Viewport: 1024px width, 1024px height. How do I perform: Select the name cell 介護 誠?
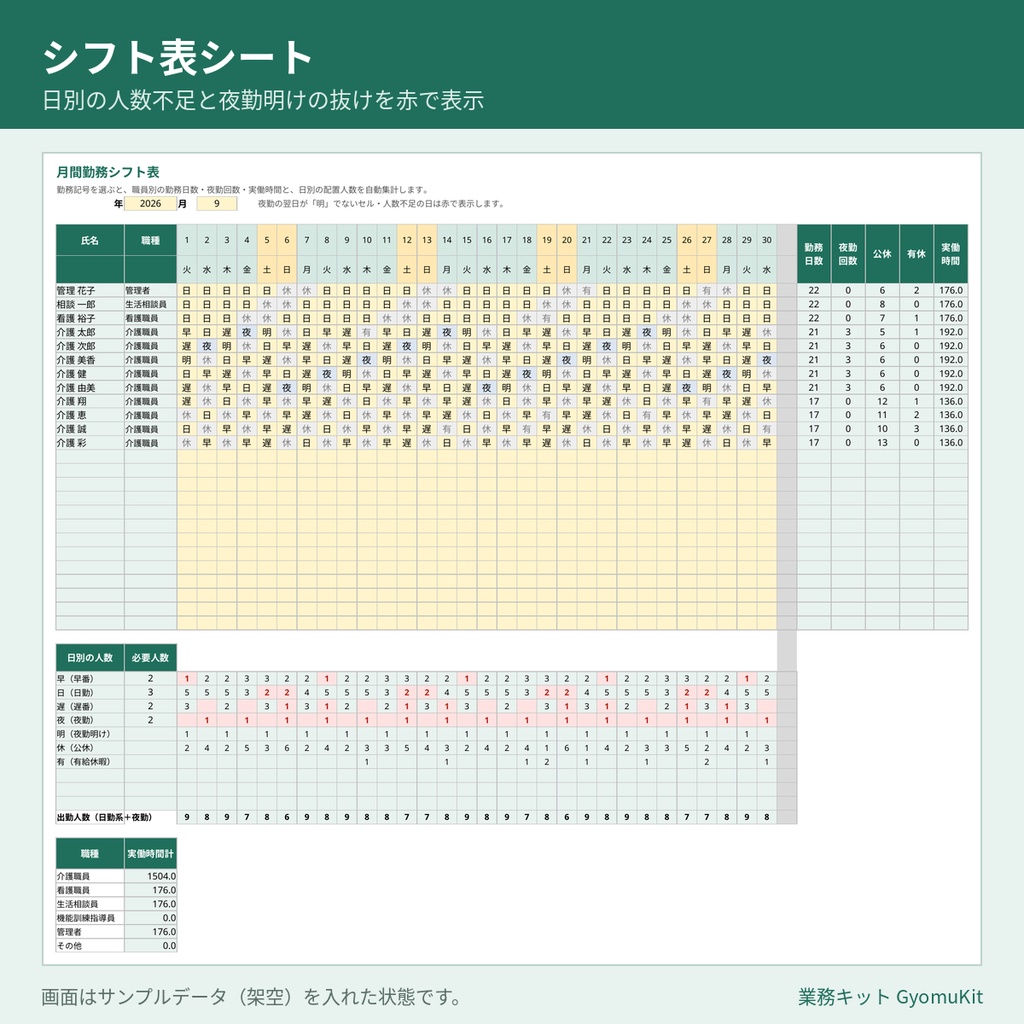pyautogui.click(x=90, y=429)
